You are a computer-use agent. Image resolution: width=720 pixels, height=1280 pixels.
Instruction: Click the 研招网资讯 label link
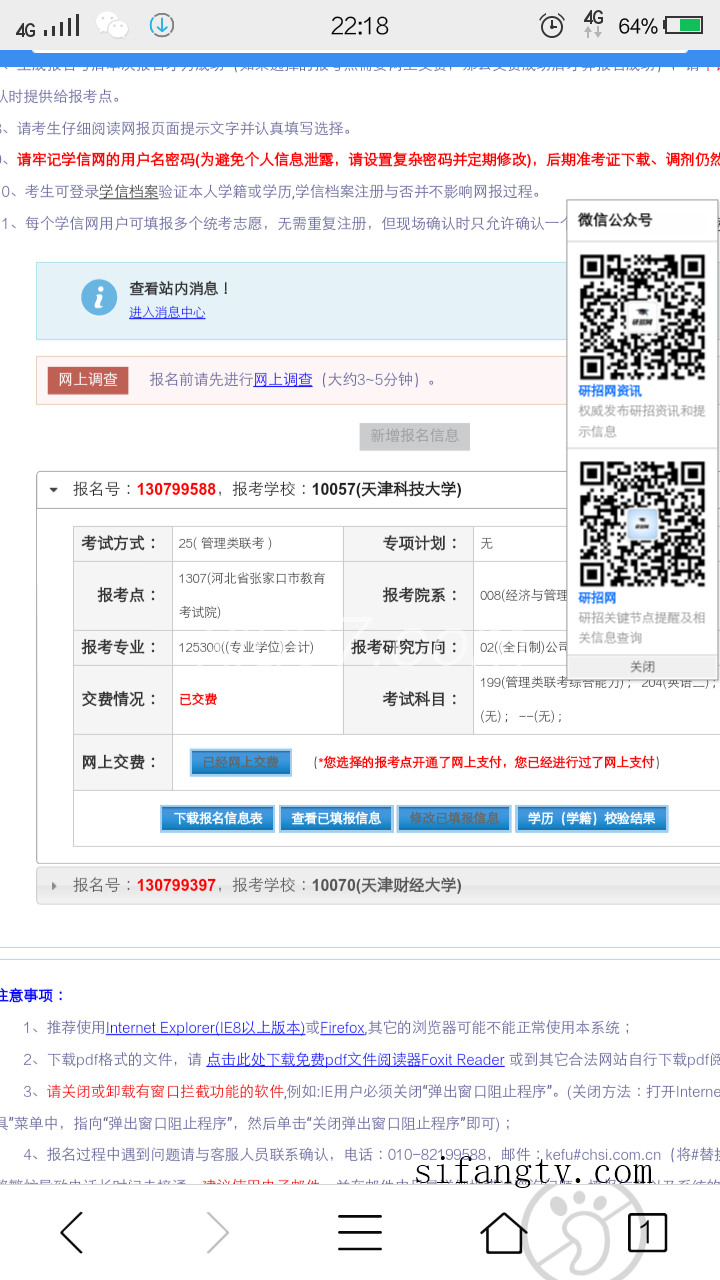coord(610,391)
